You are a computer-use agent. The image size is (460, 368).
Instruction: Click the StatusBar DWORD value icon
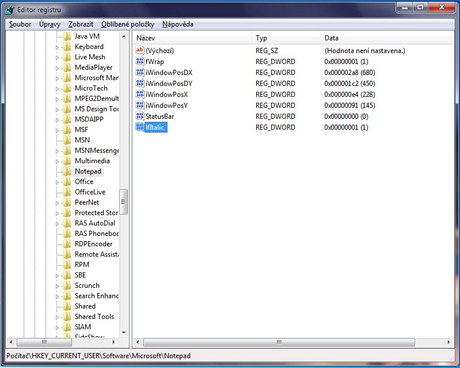140,116
